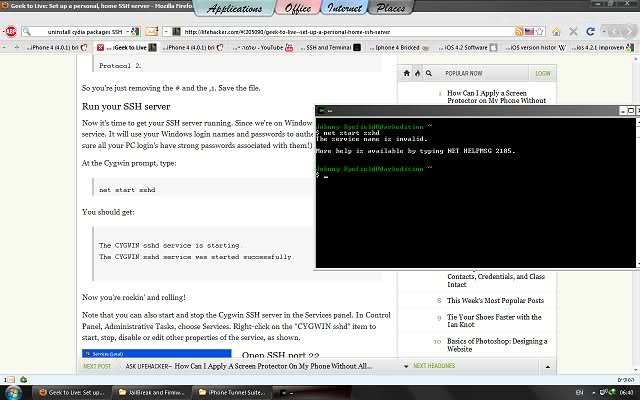This screenshot has width=640, height=400.
Task: Switch to first iPhone 4 (4.0.1) tab
Action: click(x=56, y=48)
